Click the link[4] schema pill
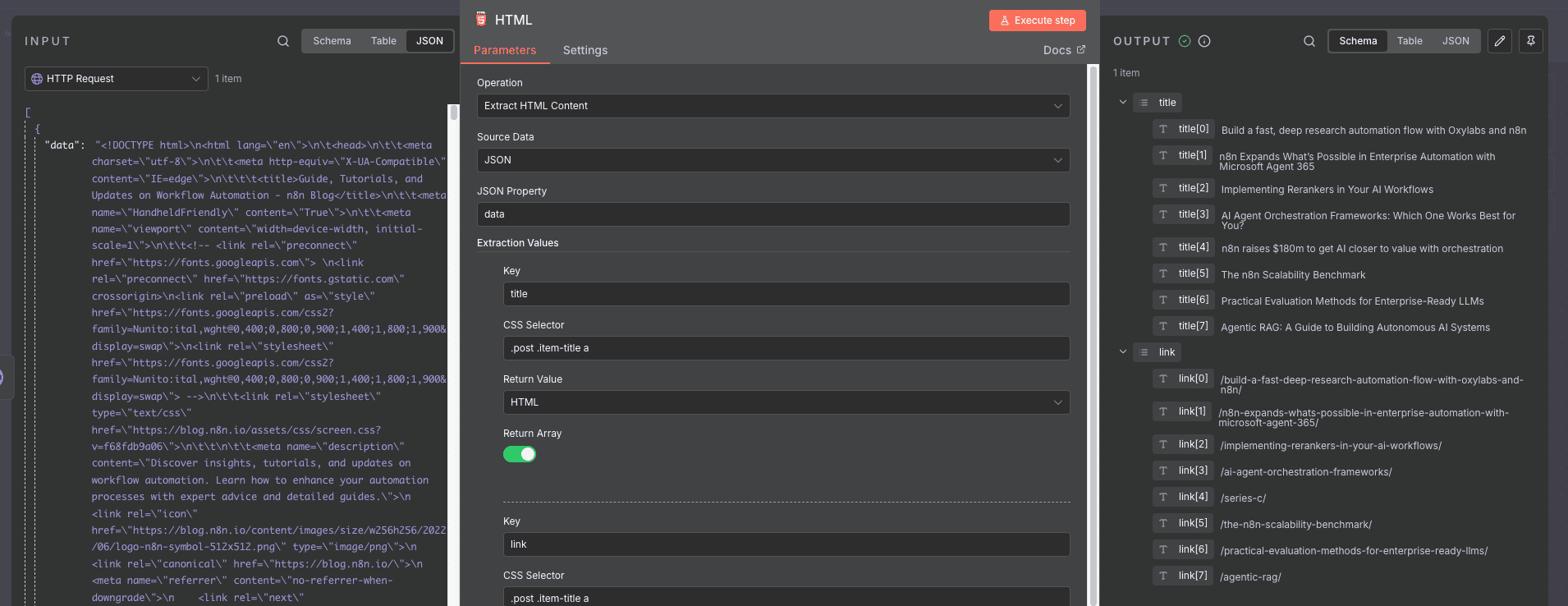 1183,497
